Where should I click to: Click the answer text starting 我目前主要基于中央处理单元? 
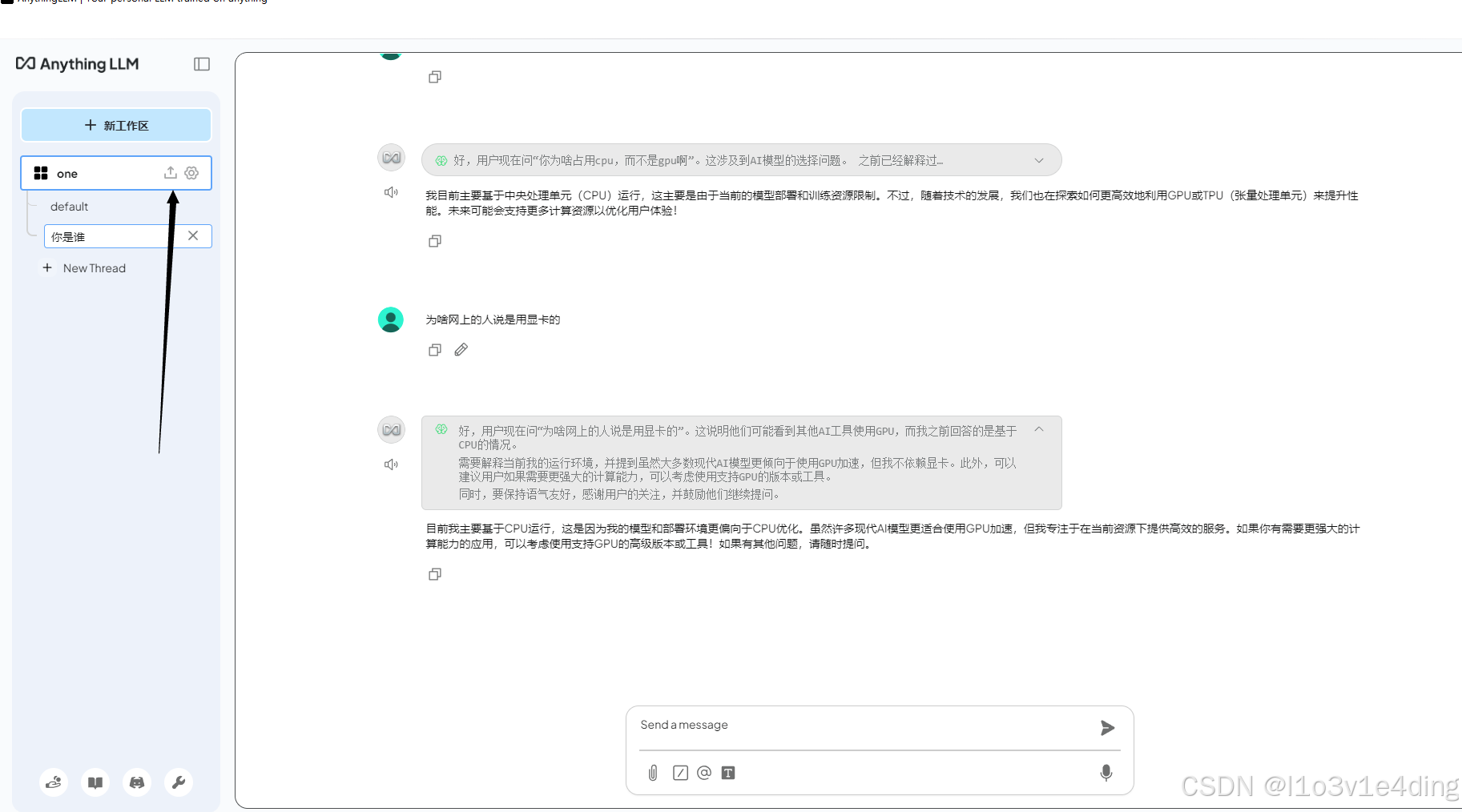point(892,203)
